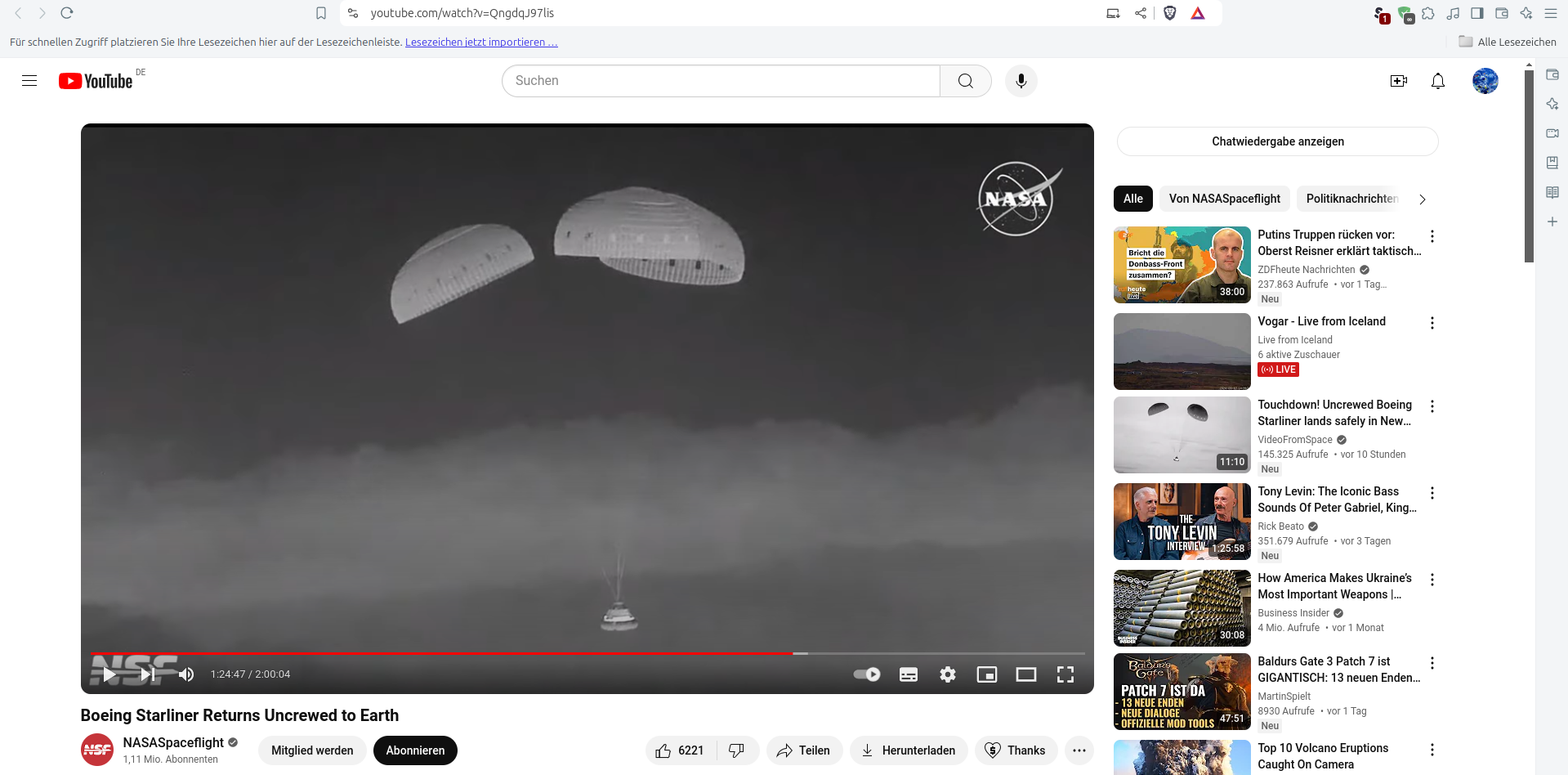Click Lesezeichen jetzt importieren link
This screenshot has height=775, width=1568.
pos(481,42)
